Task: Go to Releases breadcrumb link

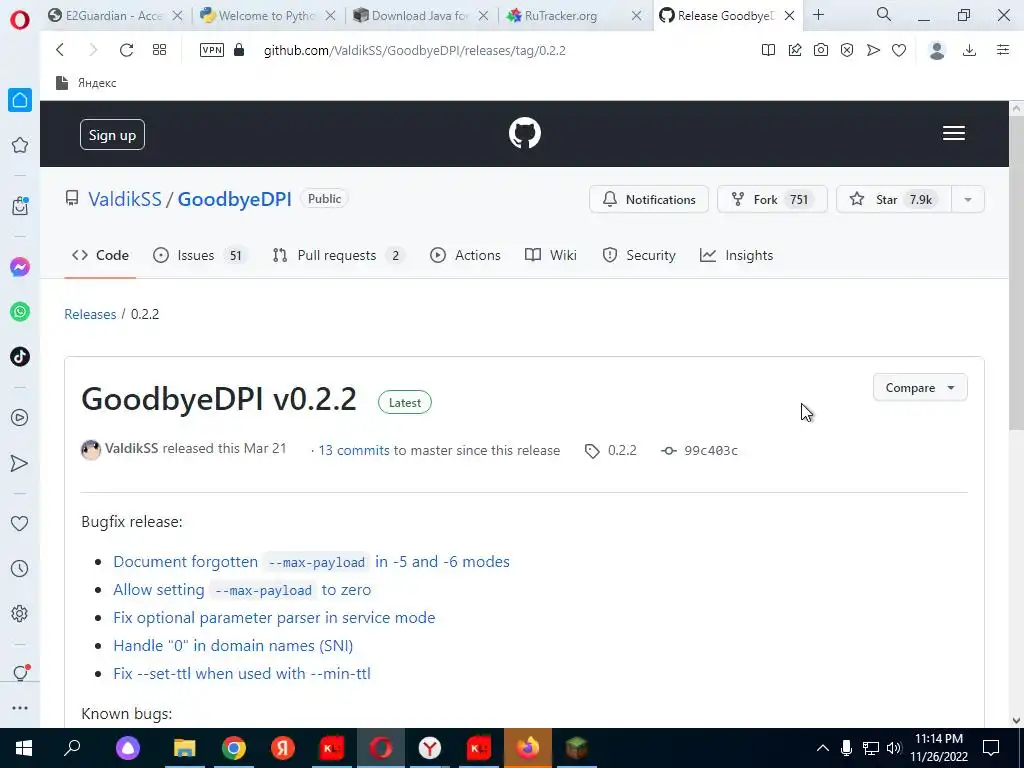Action: (x=90, y=314)
